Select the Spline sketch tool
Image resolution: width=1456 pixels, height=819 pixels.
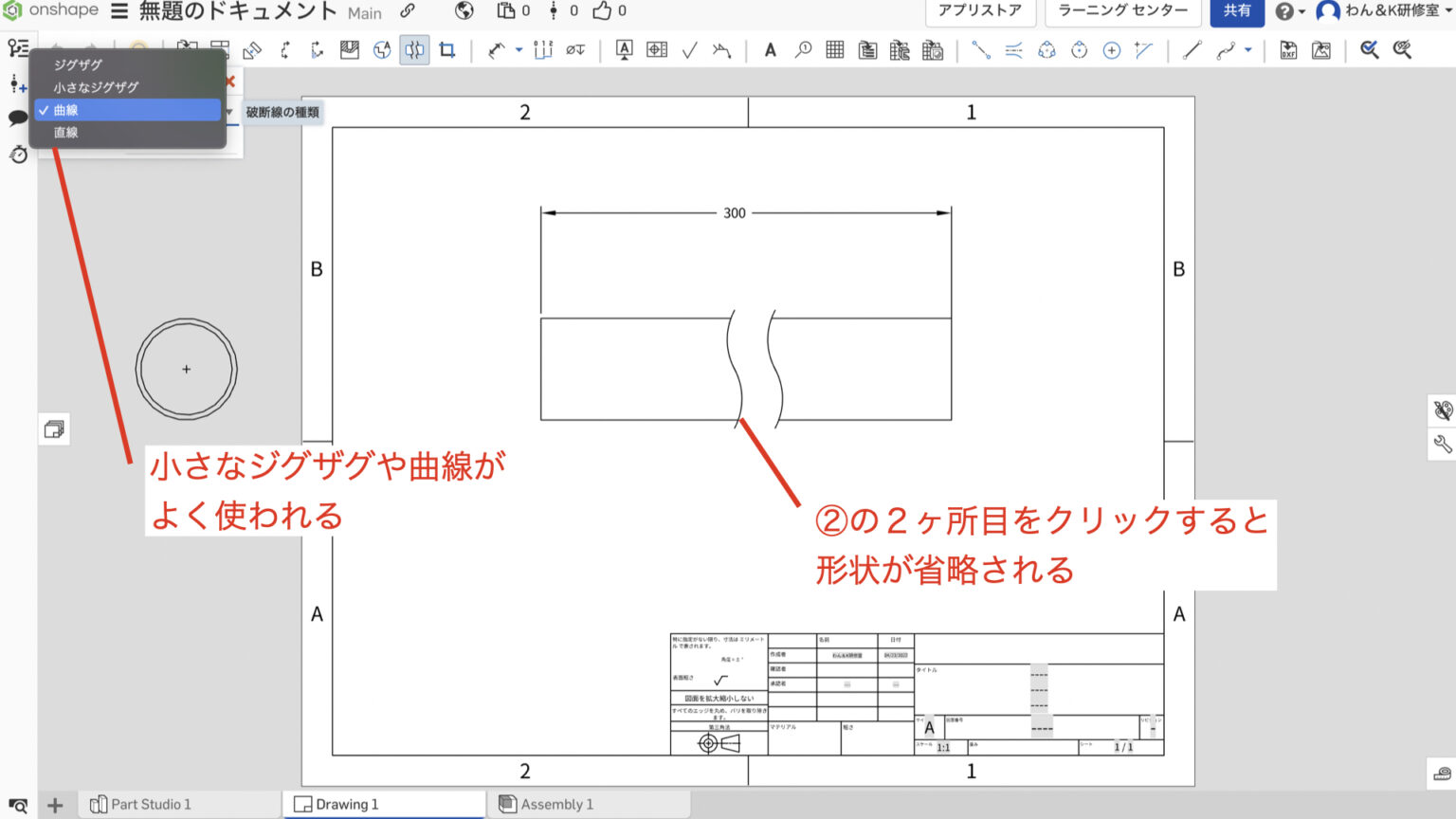pyautogui.click(x=1227, y=50)
